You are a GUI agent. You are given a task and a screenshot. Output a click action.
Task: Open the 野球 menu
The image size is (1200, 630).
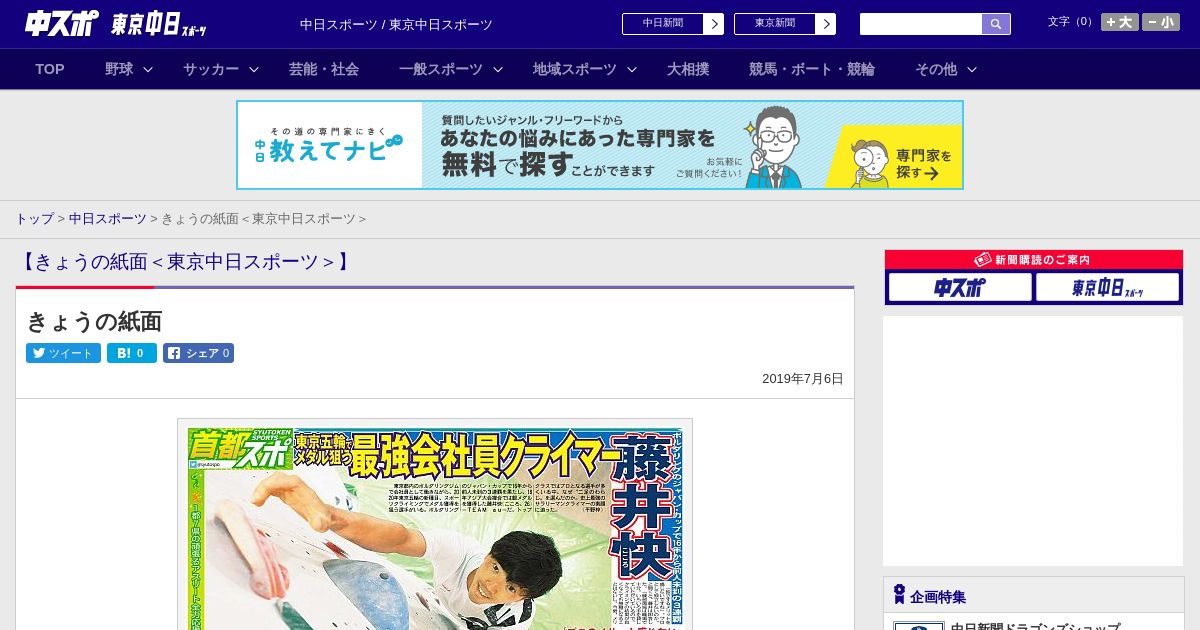pos(119,69)
